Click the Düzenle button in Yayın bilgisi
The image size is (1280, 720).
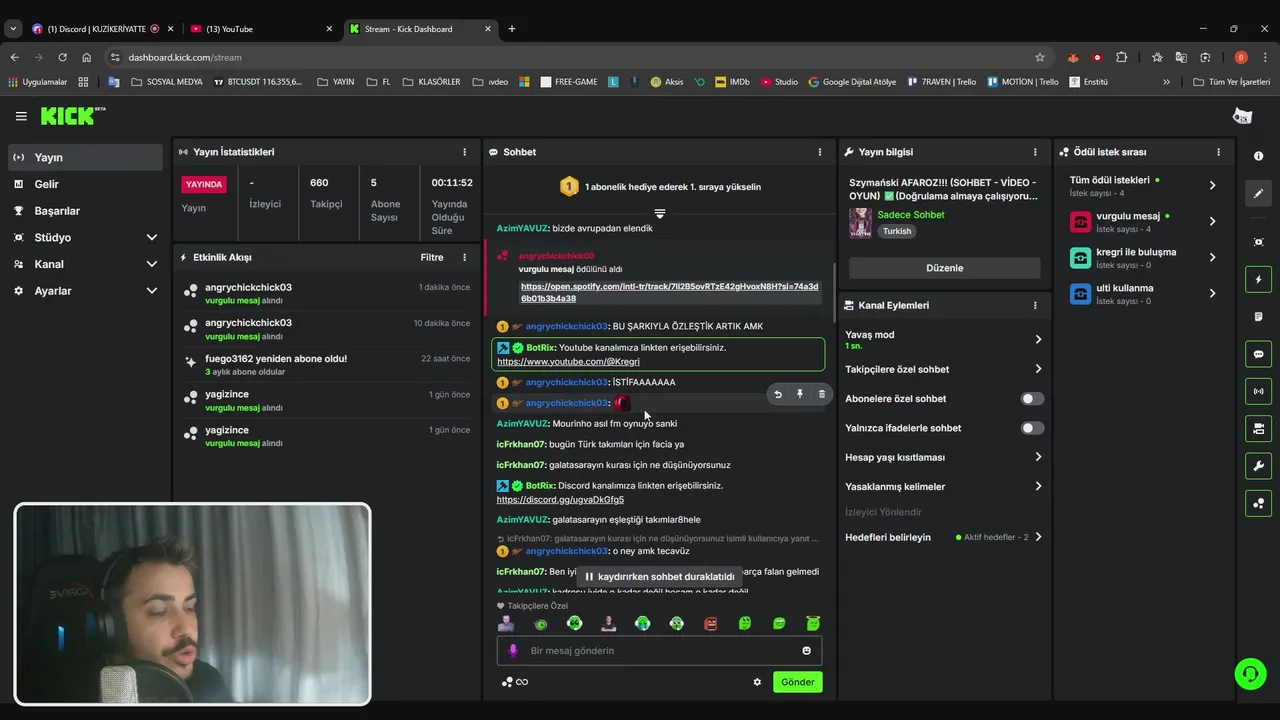pyautogui.click(x=944, y=268)
